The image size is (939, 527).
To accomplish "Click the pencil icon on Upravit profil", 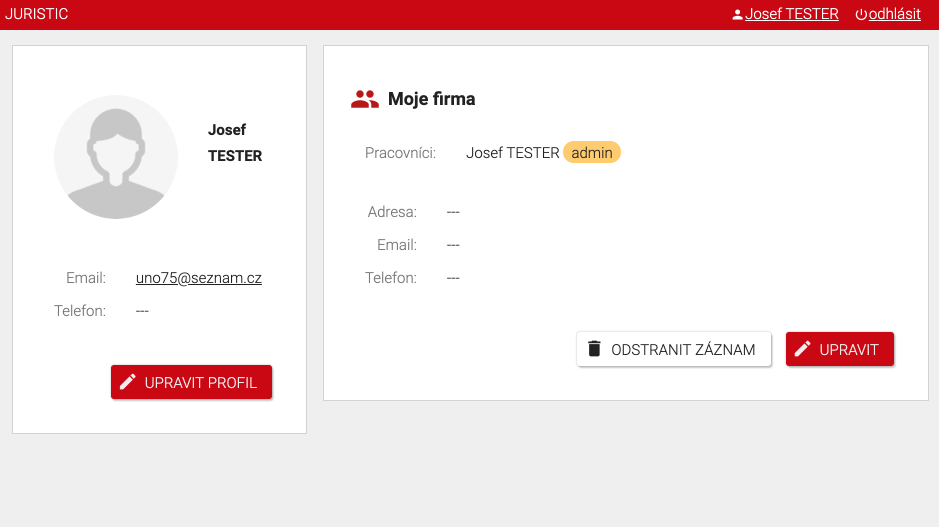I will [128, 382].
